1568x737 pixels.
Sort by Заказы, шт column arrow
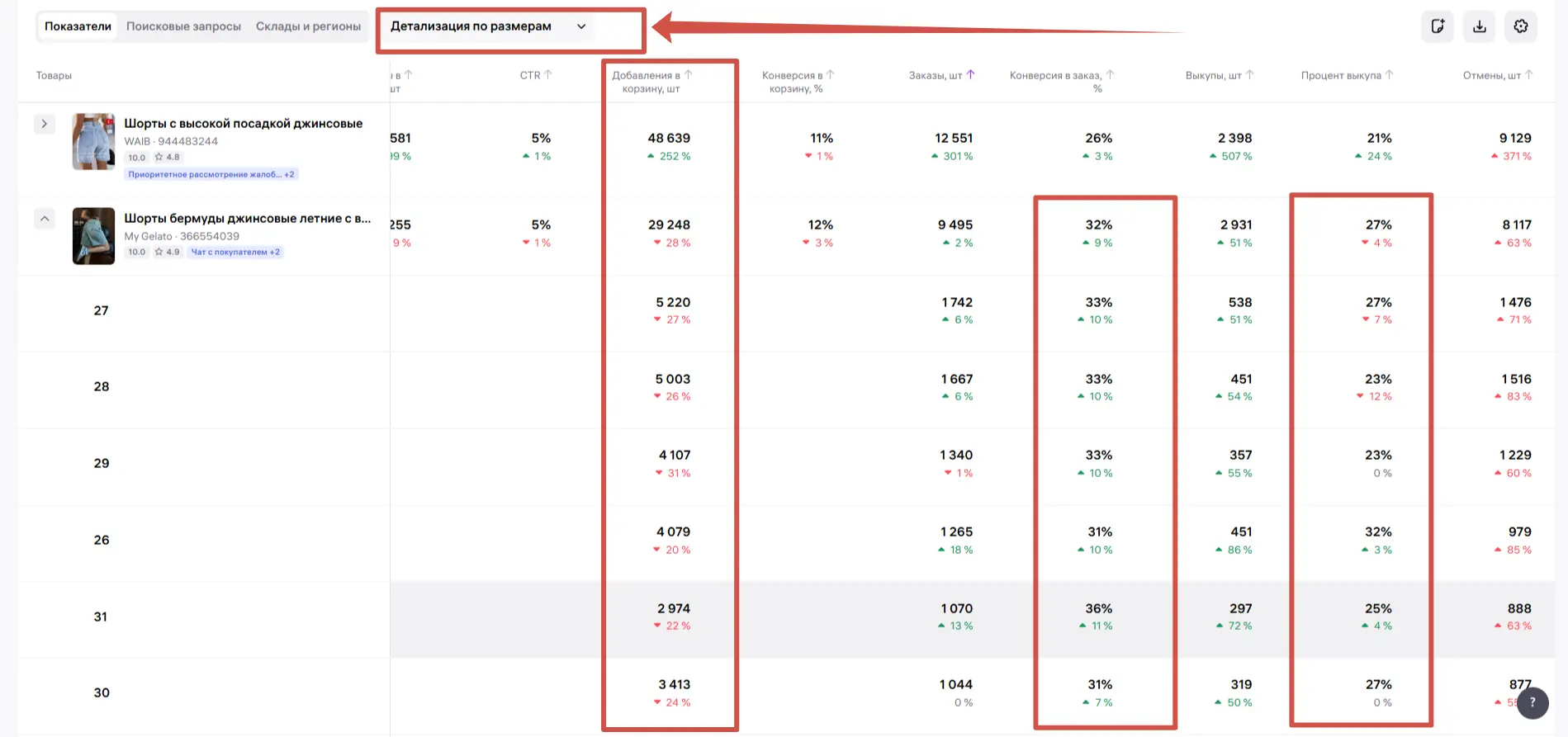[970, 75]
